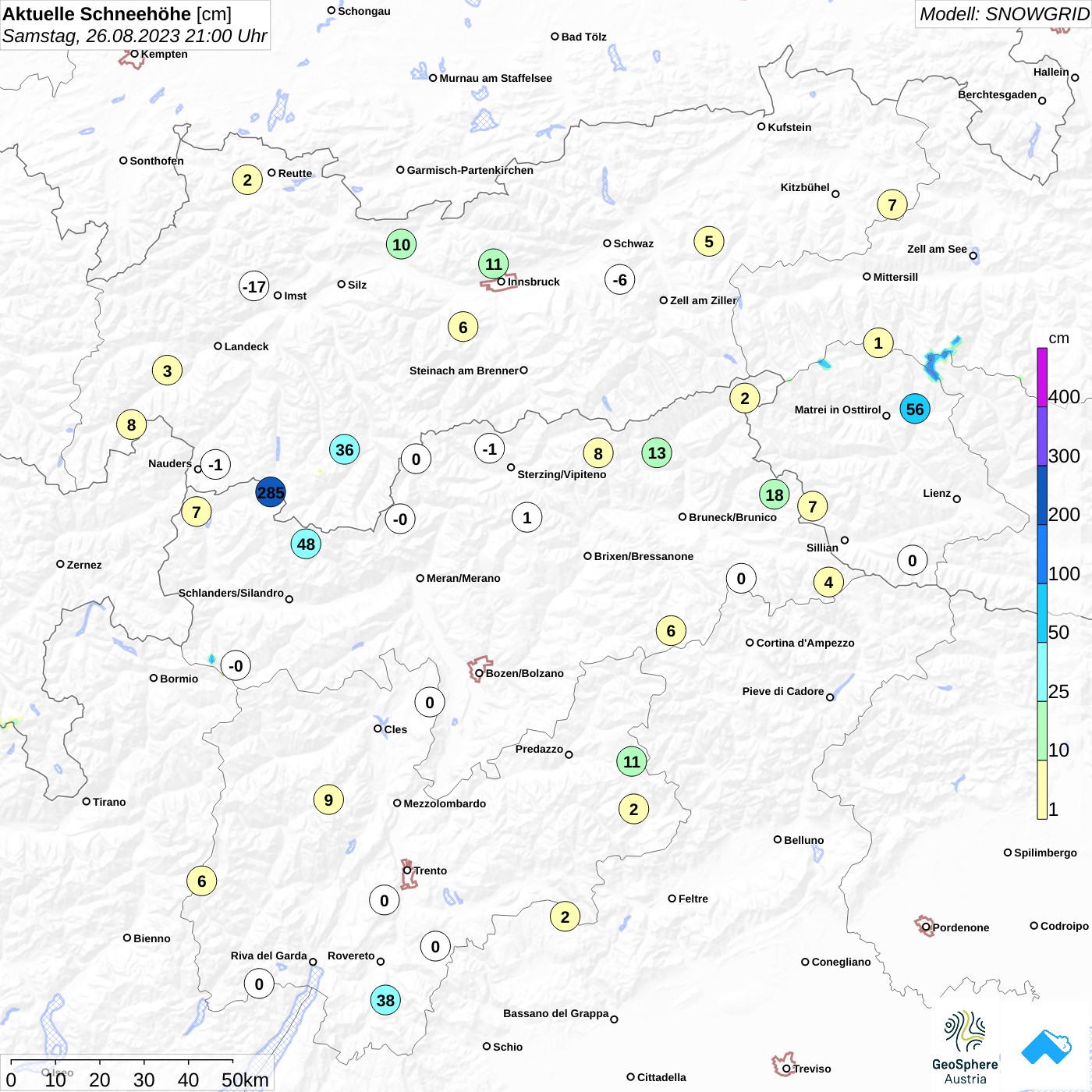
Task: Click the 50km scale bar label
Action: (x=245, y=1080)
